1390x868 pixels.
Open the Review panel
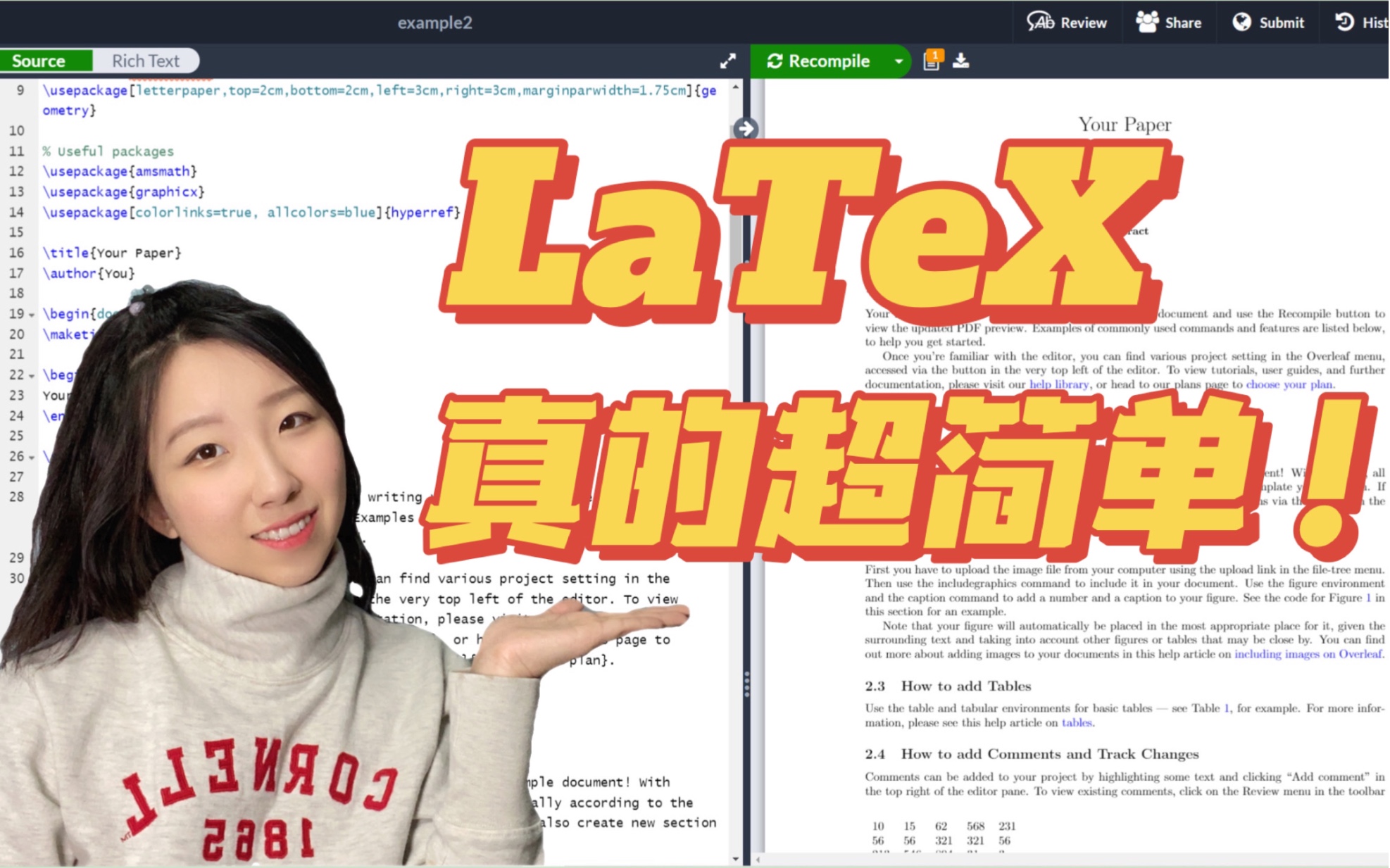pos(1067,23)
